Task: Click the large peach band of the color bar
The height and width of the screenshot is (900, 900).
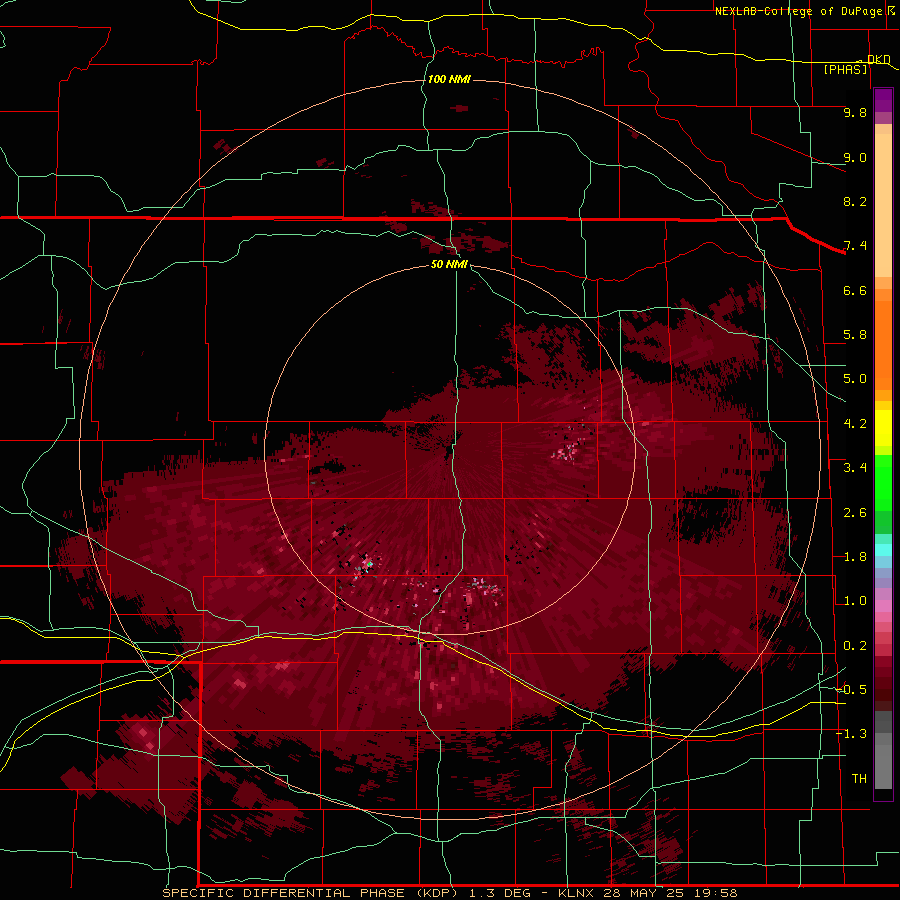Action: pyautogui.click(x=883, y=205)
